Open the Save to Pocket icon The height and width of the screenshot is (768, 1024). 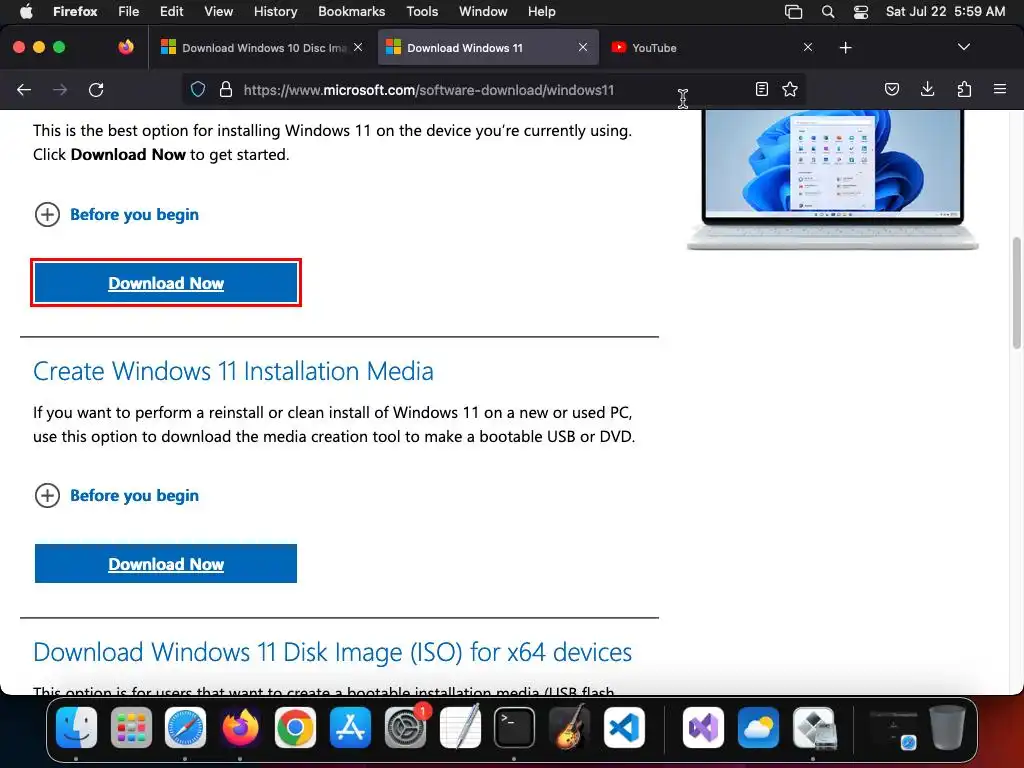click(891, 89)
